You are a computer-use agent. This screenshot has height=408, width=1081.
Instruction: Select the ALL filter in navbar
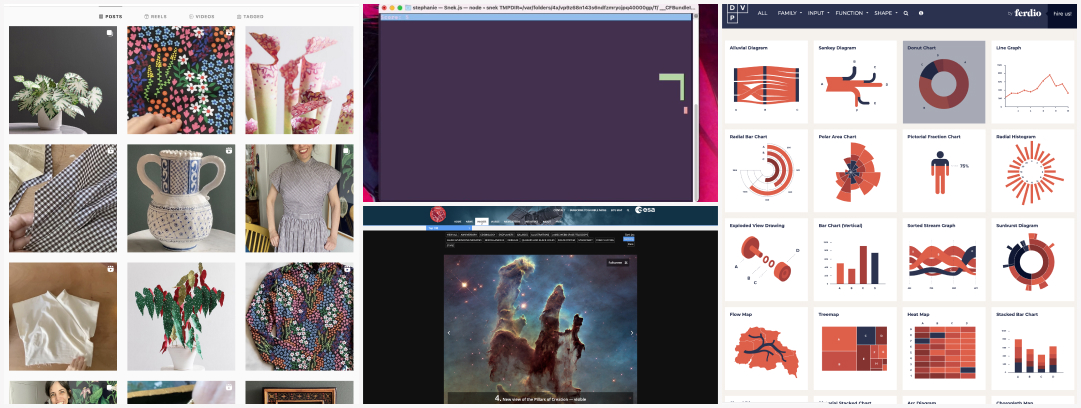[x=763, y=13]
